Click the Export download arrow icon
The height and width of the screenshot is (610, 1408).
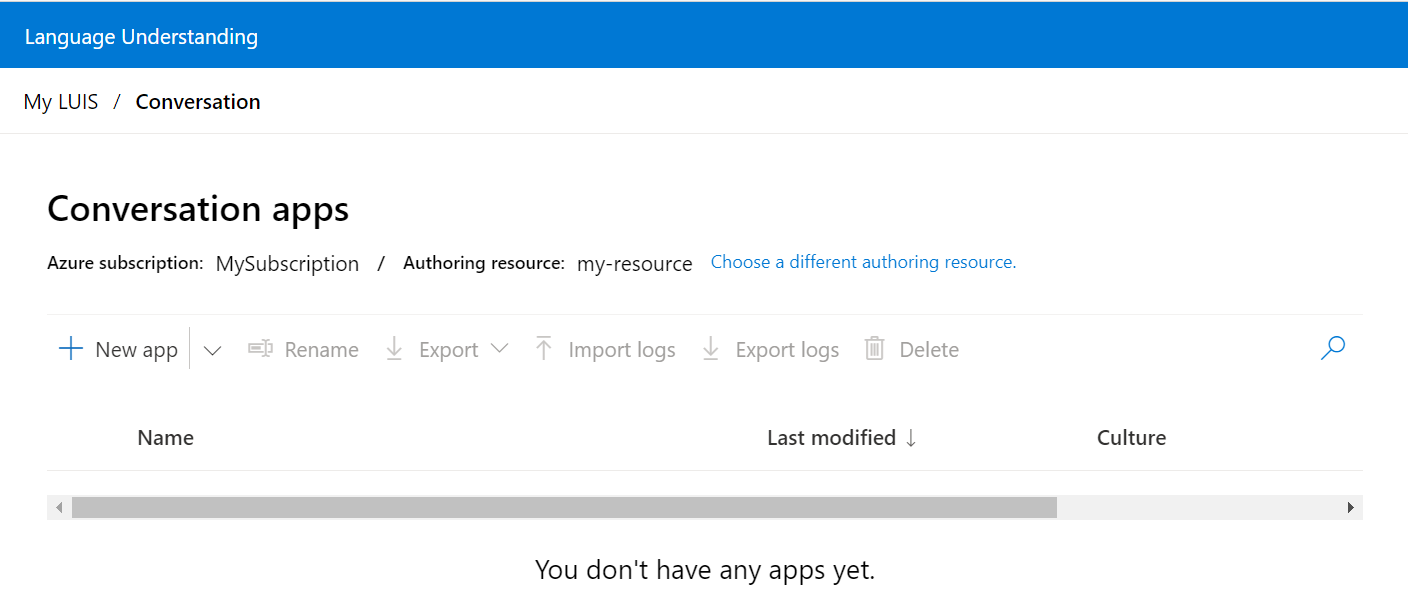pos(394,349)
